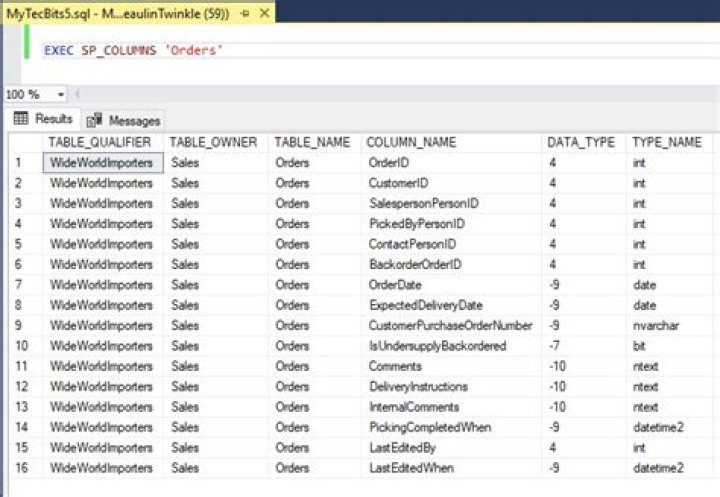Click the DeliveryInstructions cell
Screen dimensions: 720x497
pyautogui.click(x=451, y=386)
